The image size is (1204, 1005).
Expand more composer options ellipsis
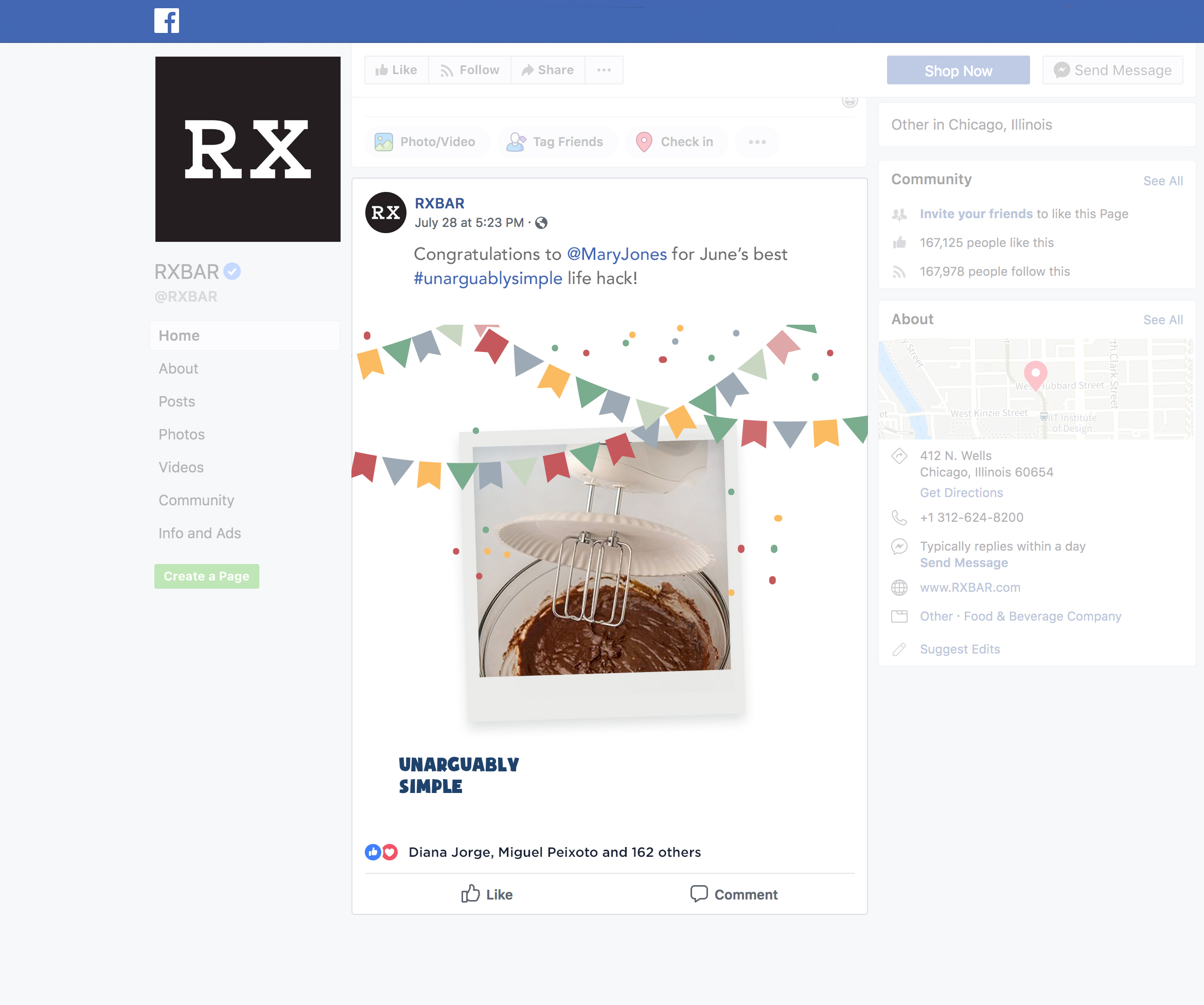pos(757,142)
